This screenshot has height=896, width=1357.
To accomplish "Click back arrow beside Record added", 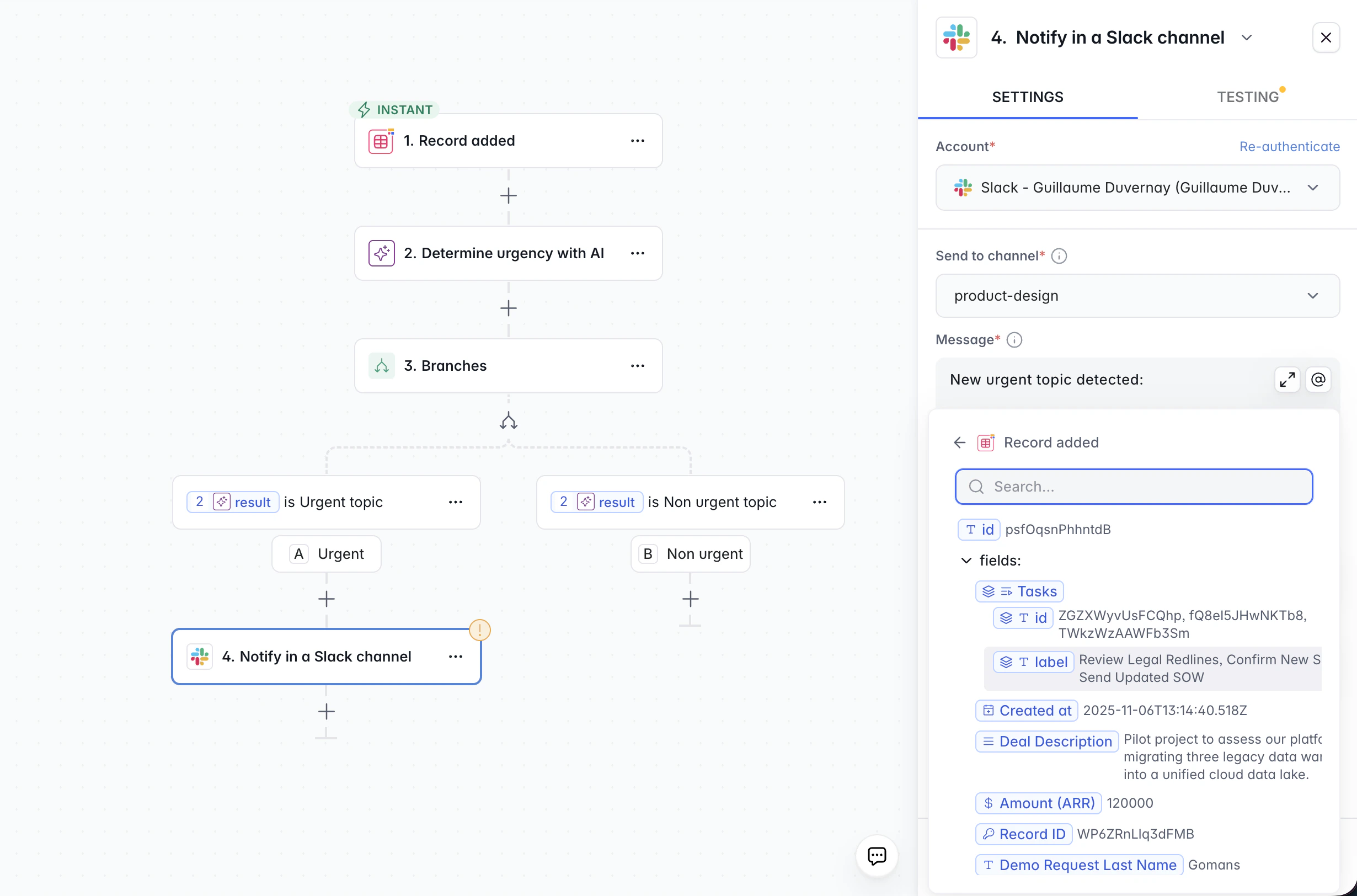I will [959, 442].
